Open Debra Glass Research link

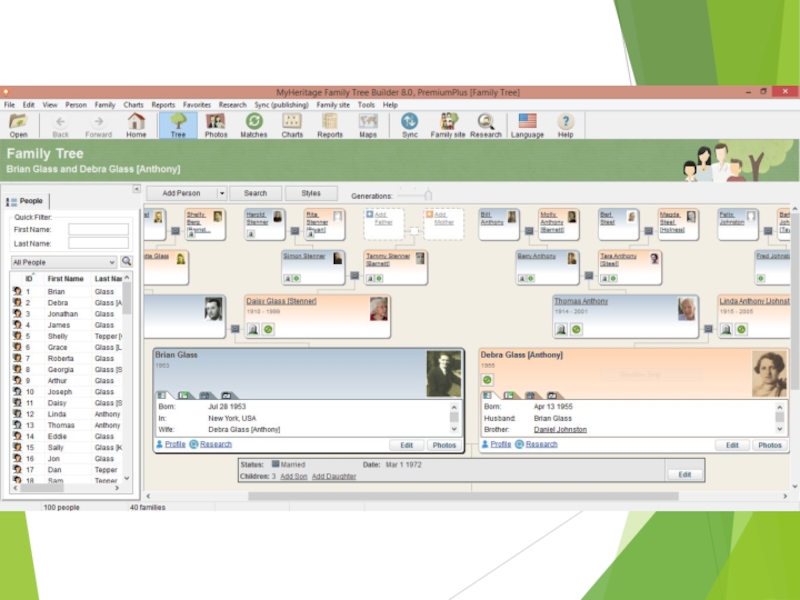click(x=541, y=444)
